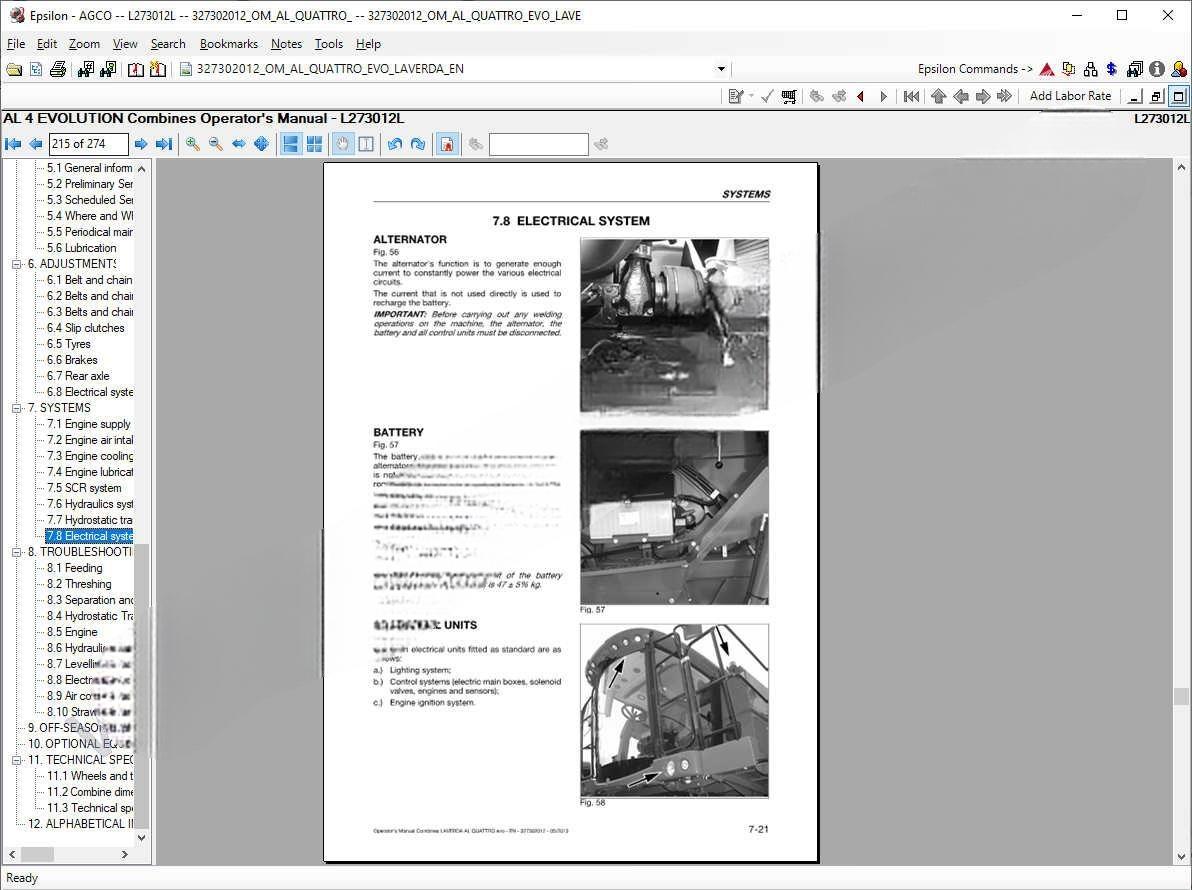Toggle the text select tool
This screenshot has height=890, width=1192.
pos(366,144)
